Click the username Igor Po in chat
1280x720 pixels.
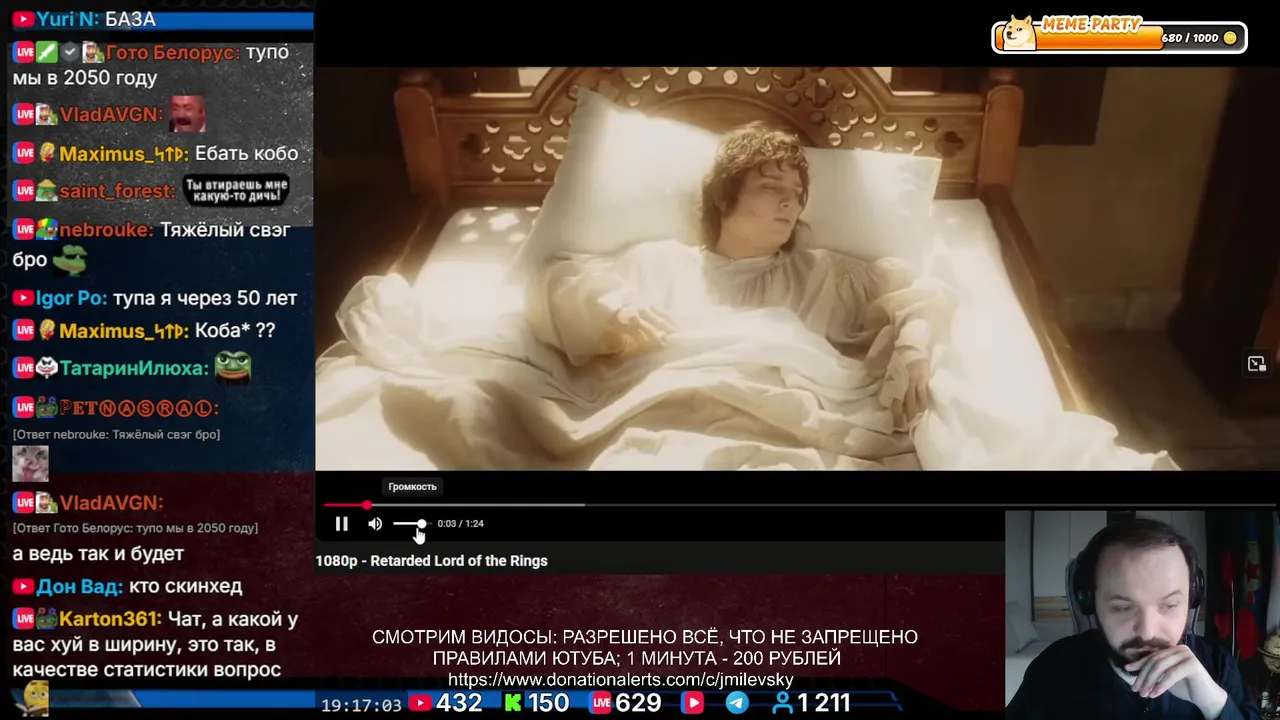(x=71, y=298)
